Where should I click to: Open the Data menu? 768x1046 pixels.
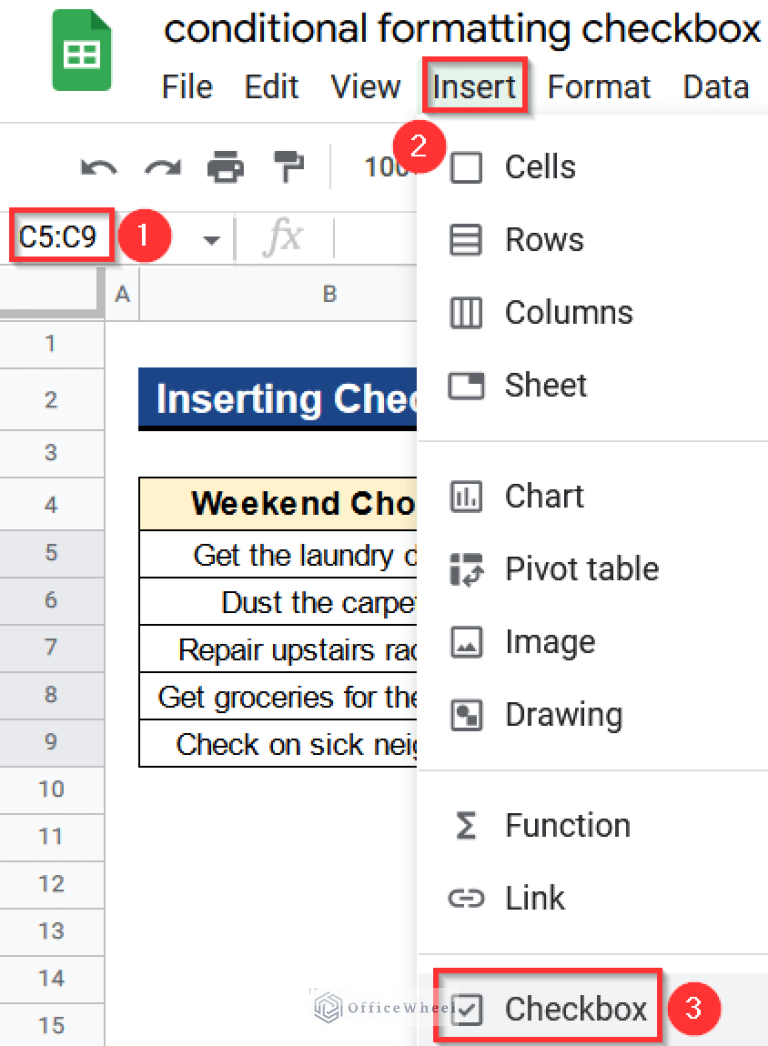coord(716,87)
